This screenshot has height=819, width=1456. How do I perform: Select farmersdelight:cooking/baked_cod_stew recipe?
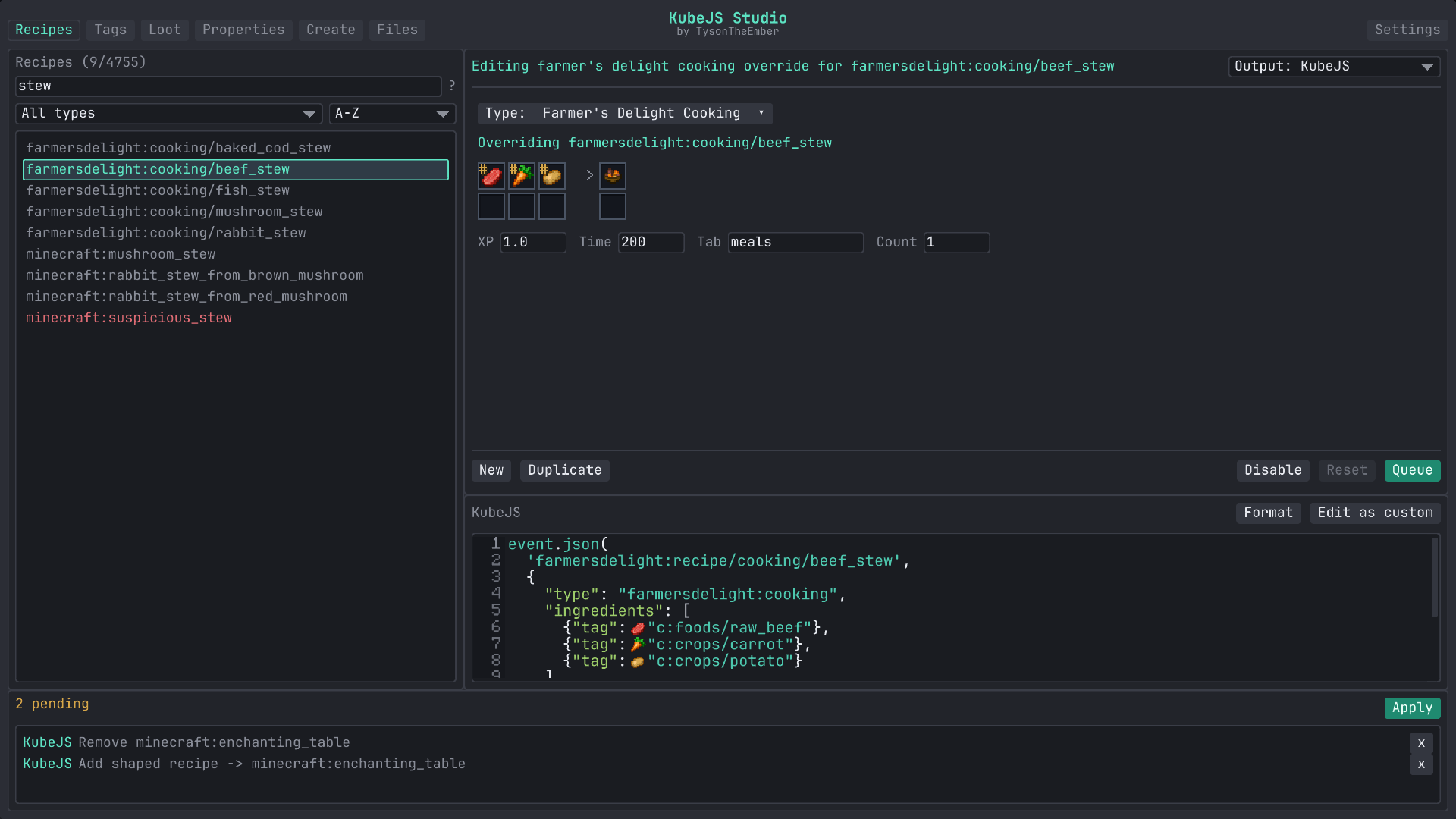point(236,149)
